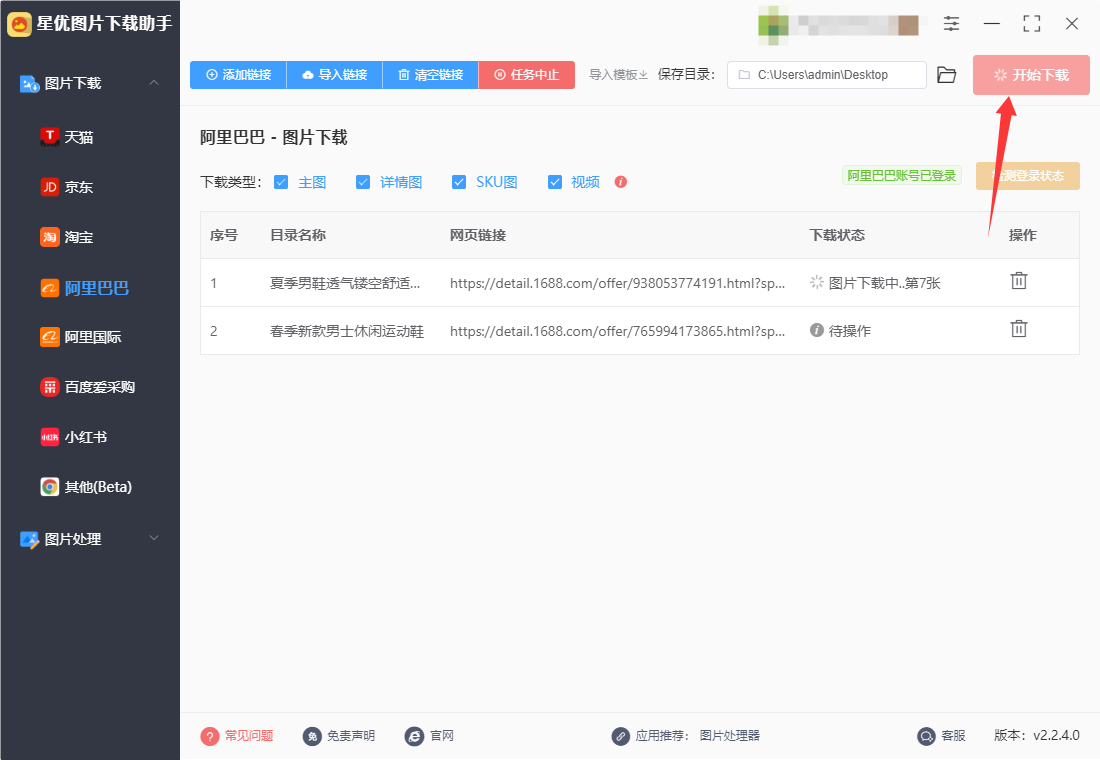Toggle the 主图 checkbox

[281, 182]
